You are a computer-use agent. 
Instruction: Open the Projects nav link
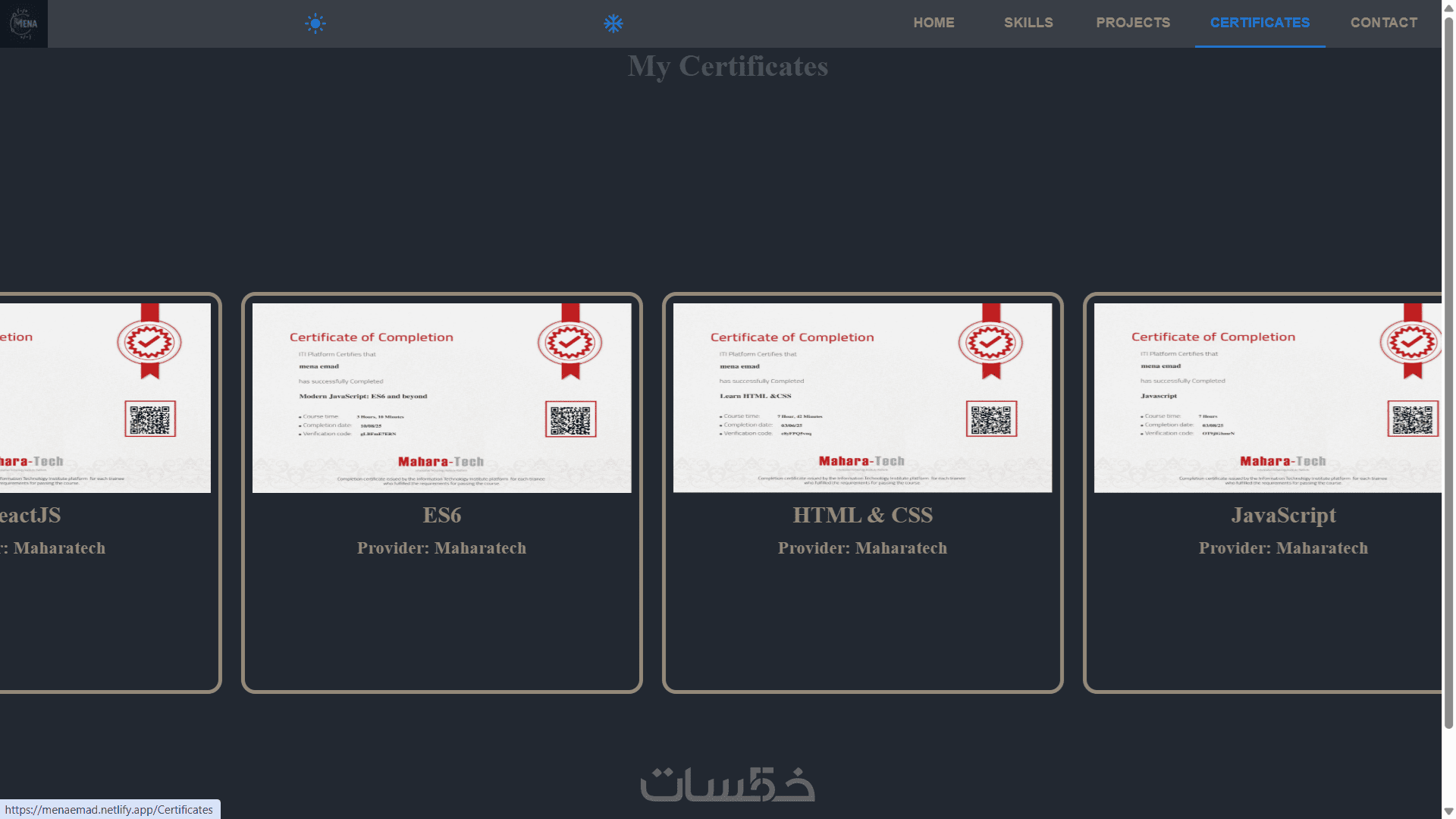1133,23
